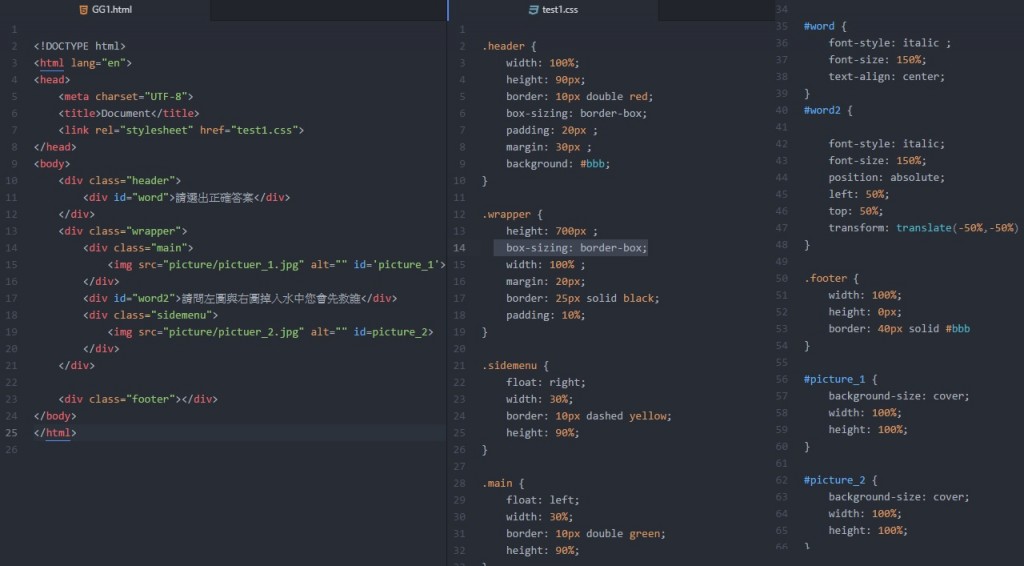Viewport: 1024px width, 566px height.
Task: Click the div class="sidemenu" line
Action: (x=150, y=315)
